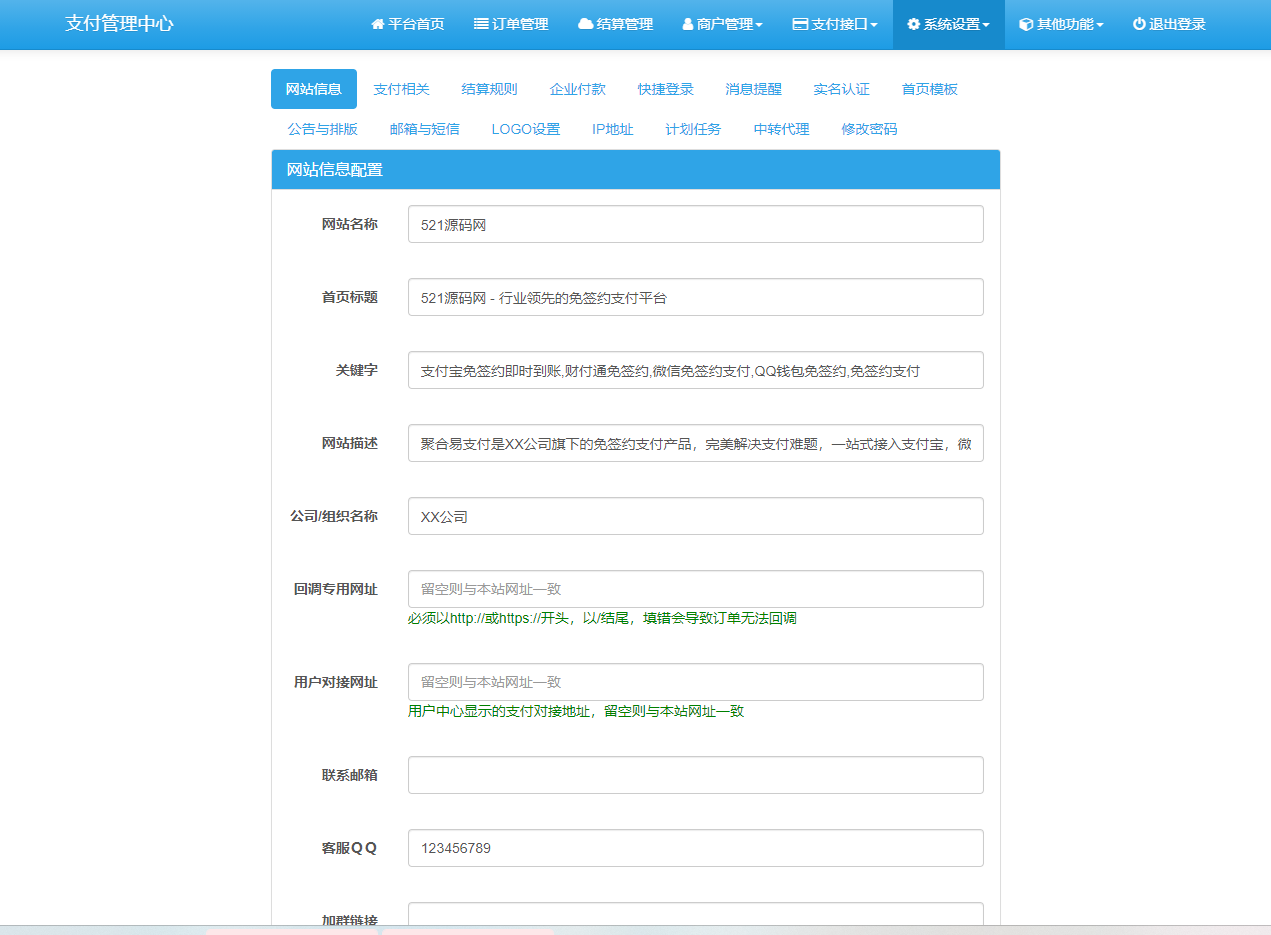Focus the 回调专用网址 input field

click(x=695, y=589)
